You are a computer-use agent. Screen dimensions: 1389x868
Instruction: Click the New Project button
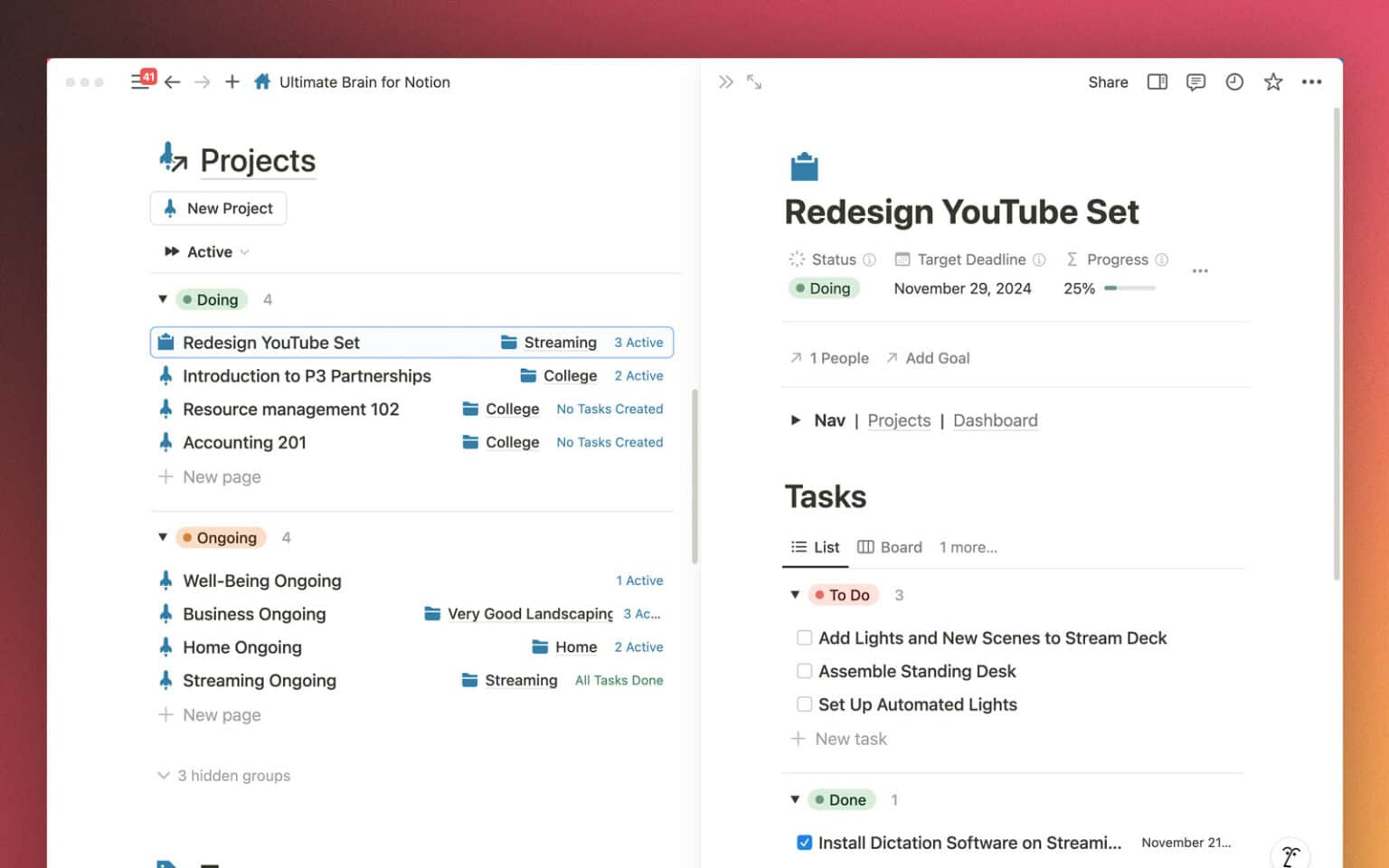point(219,208)
